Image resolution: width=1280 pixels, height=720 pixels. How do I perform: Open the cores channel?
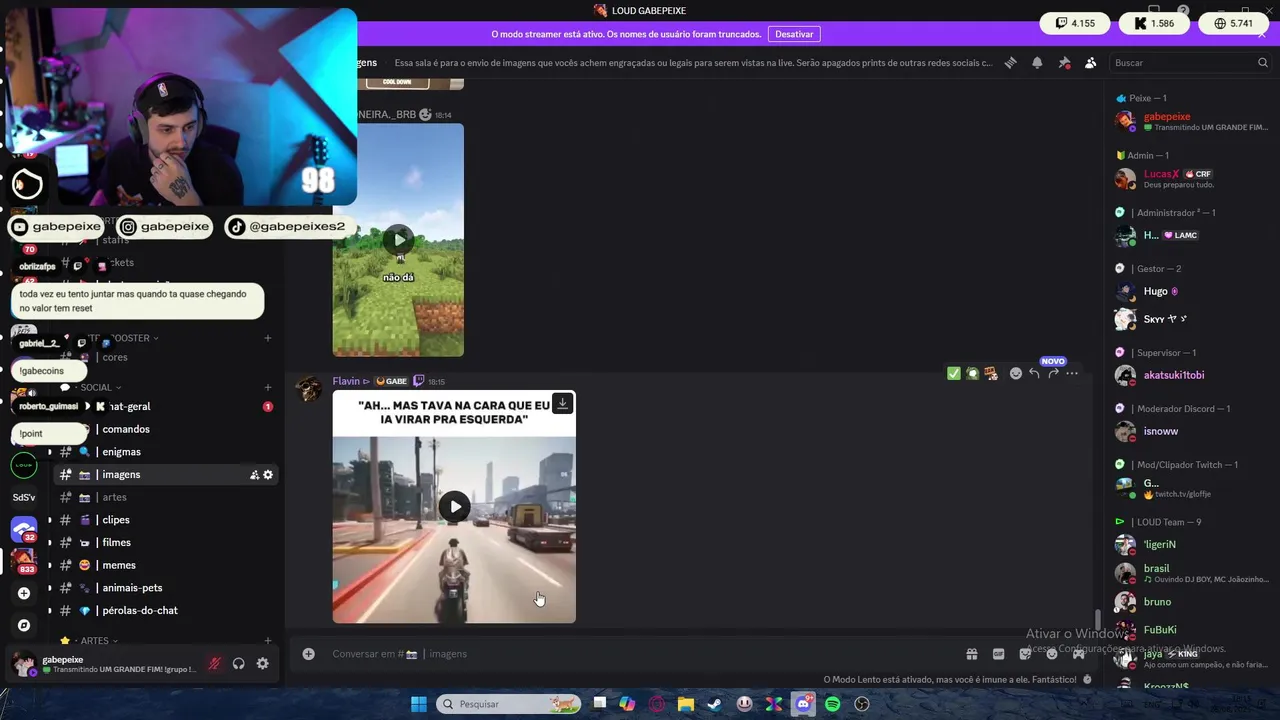(164, 357)
